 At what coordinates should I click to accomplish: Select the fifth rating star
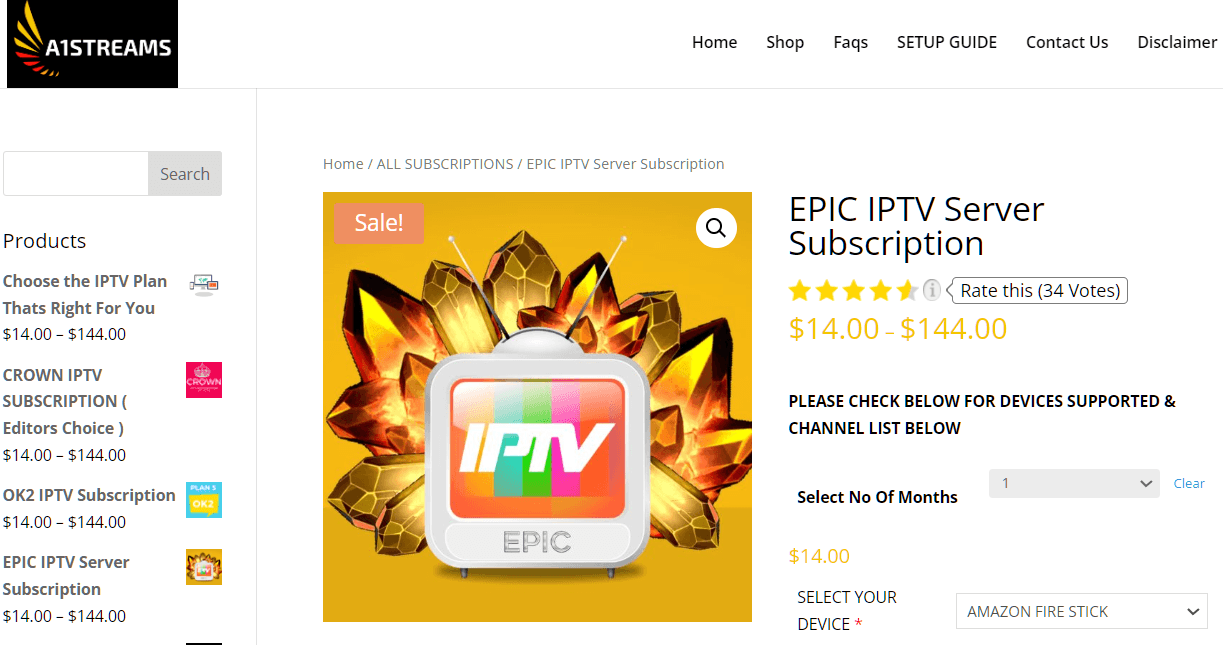click(x=907, y=291)
